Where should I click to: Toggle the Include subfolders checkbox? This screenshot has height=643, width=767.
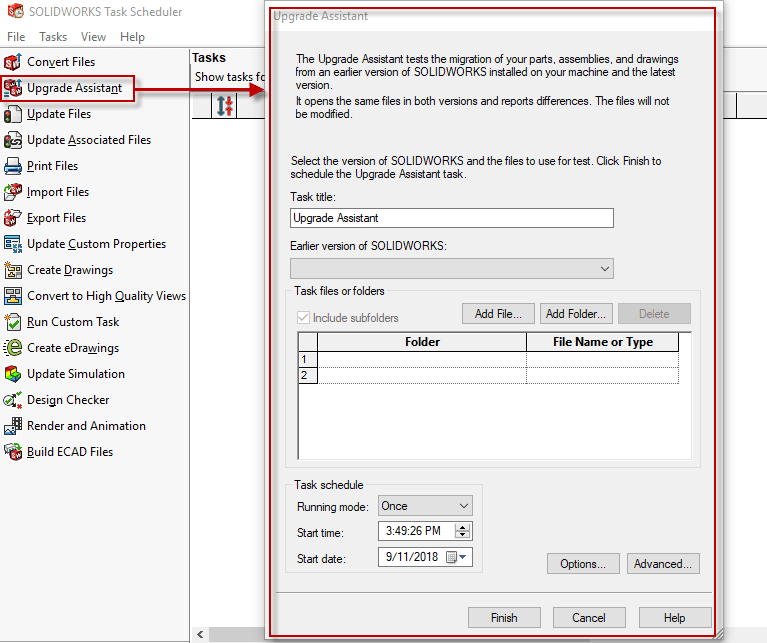303,317
